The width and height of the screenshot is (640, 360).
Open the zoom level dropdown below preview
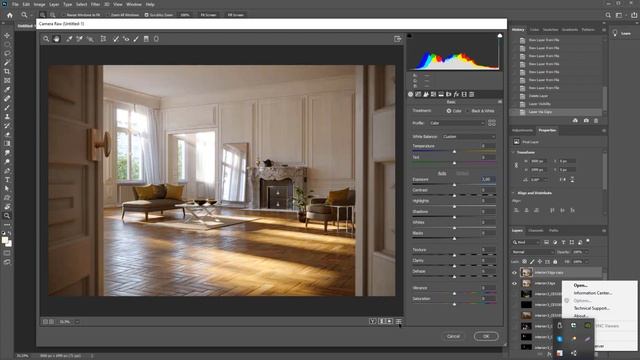77,322
